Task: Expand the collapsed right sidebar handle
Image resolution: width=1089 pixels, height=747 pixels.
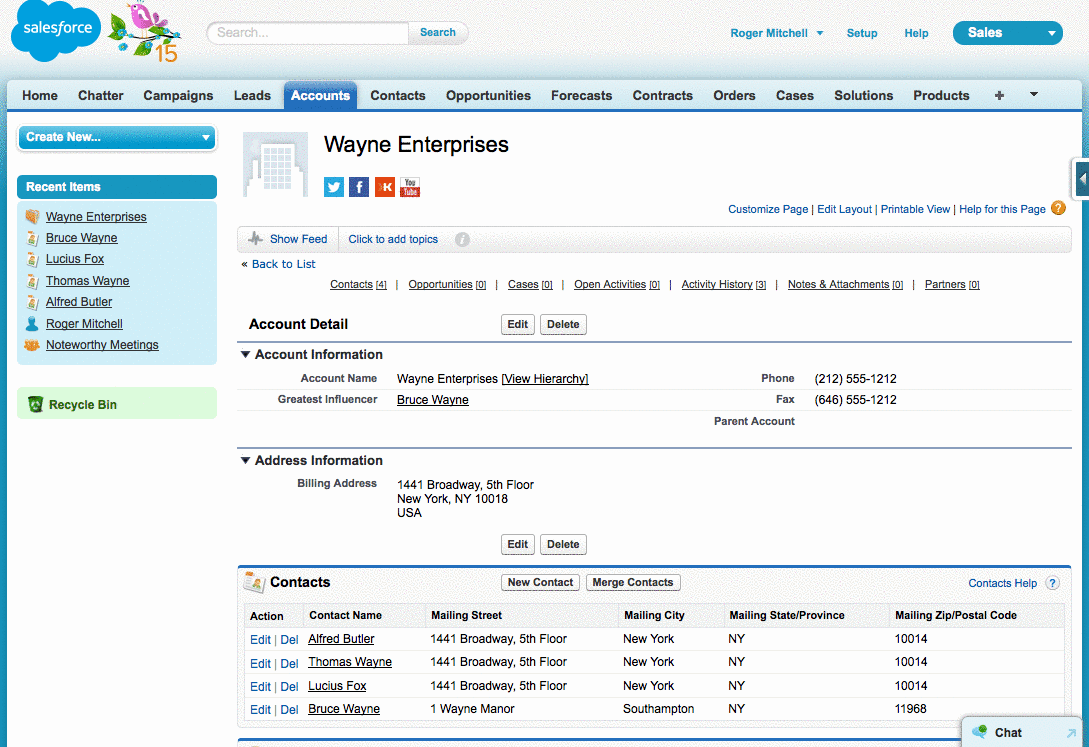Action: tap(1081, 179)
